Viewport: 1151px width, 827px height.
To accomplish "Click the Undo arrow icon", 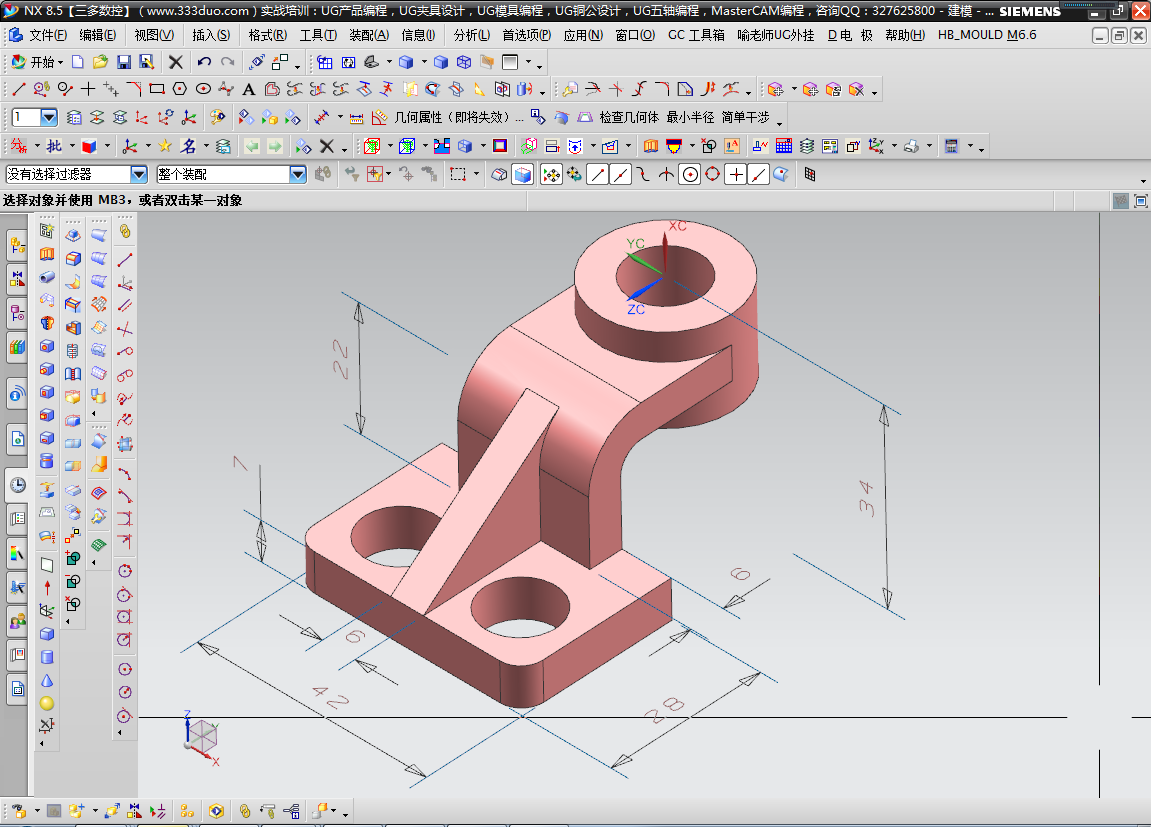I will pyautogui.click(x=204, y=62).
